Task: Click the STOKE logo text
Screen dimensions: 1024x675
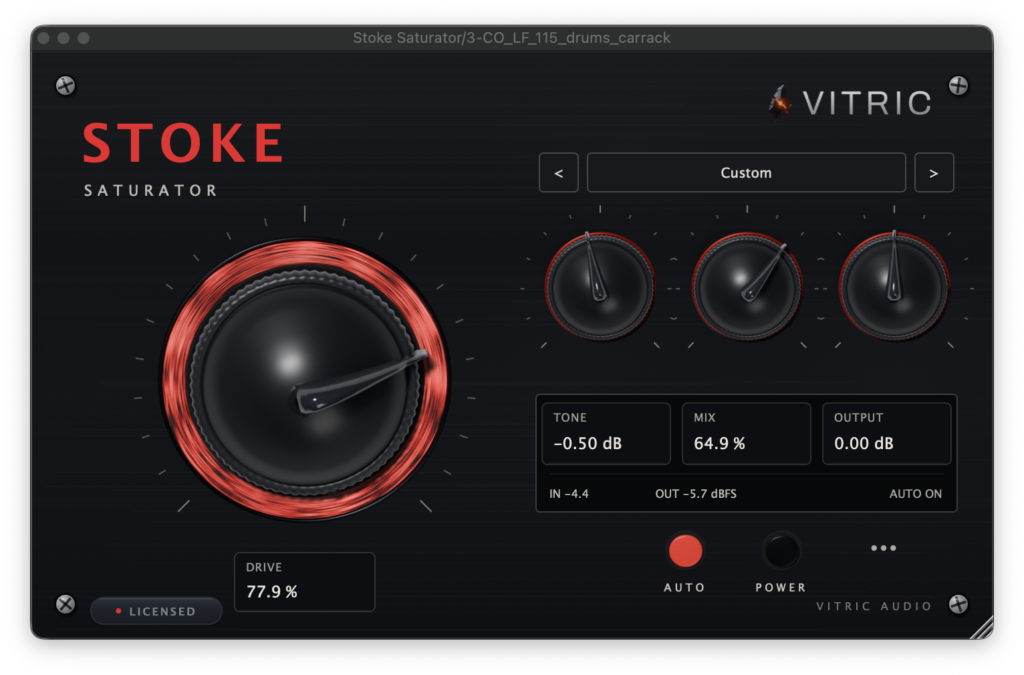Action: click(184, 143)
